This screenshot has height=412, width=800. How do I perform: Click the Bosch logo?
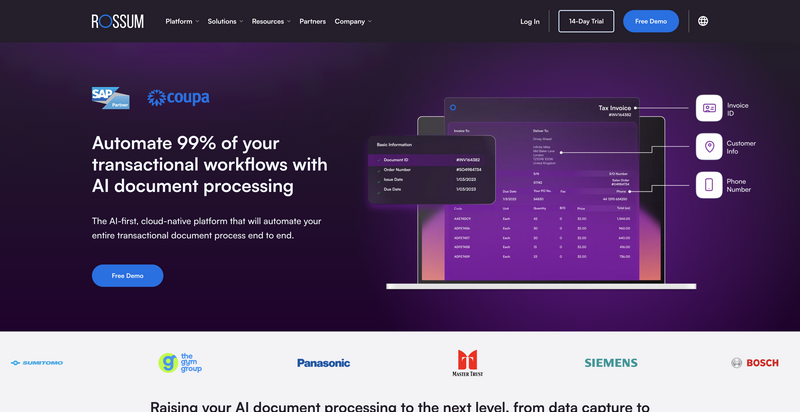755,363
